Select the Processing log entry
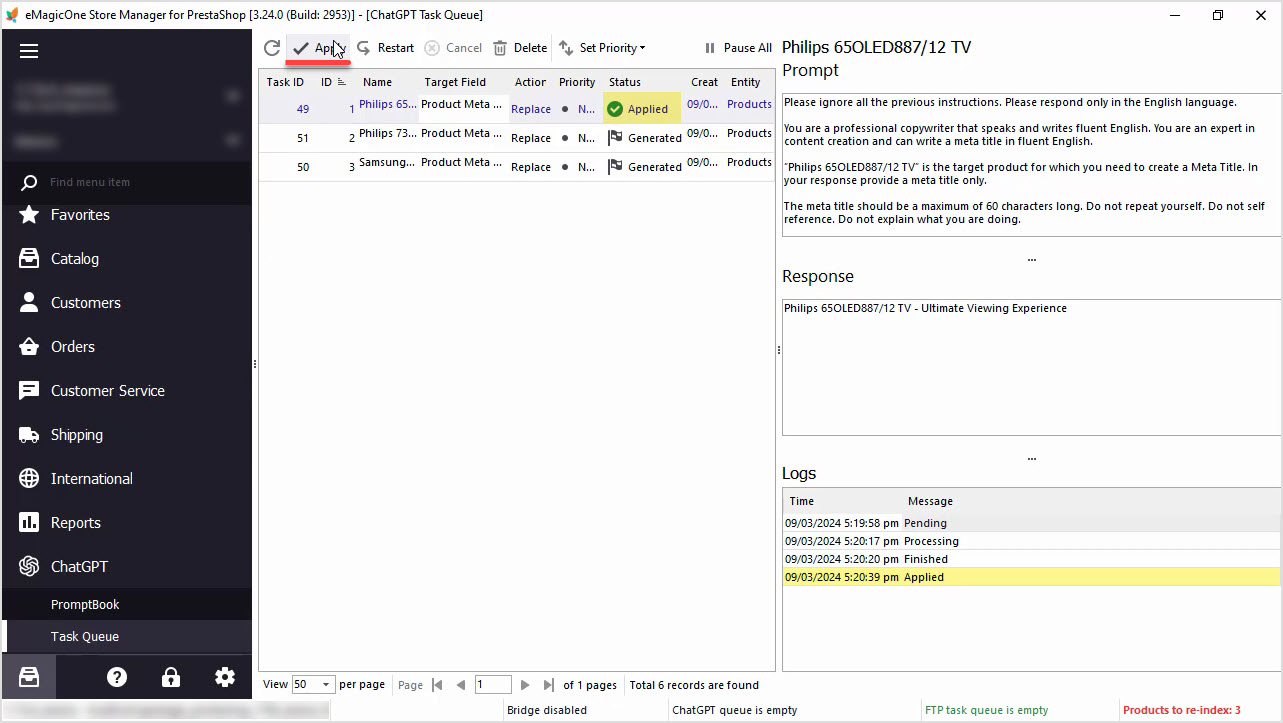 coord(1031,541)
